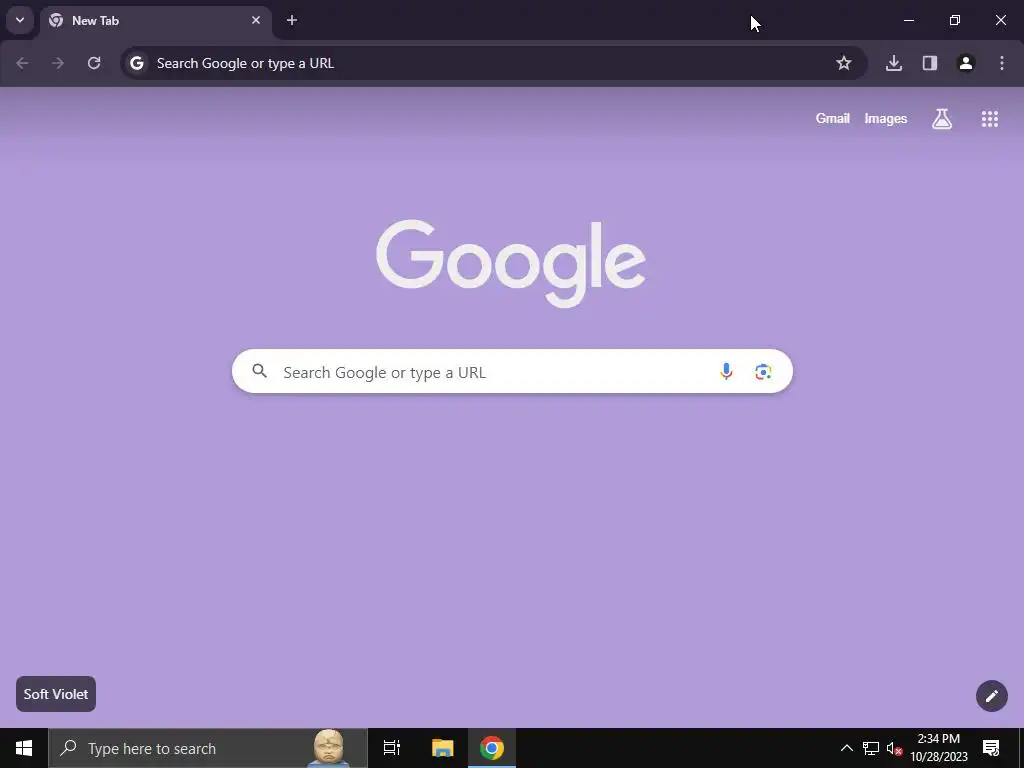Click the Soft Violet theme label
1024x768 pixels.
click(x=56, y=694)
